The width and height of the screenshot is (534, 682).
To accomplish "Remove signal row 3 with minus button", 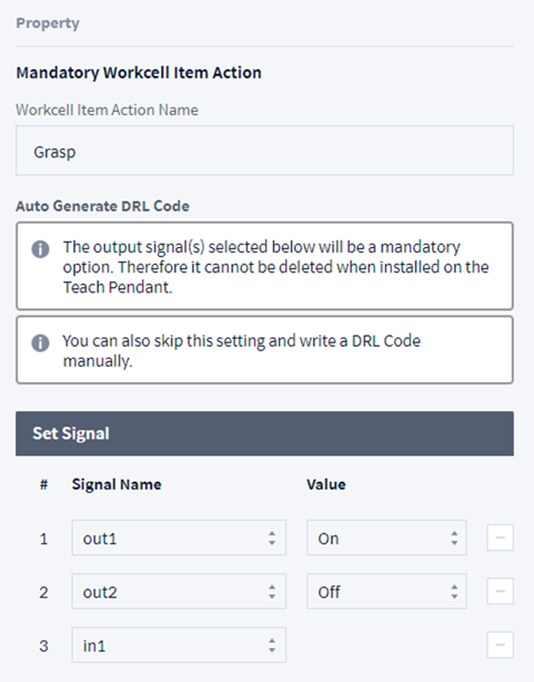I will [x=500, y=645].
